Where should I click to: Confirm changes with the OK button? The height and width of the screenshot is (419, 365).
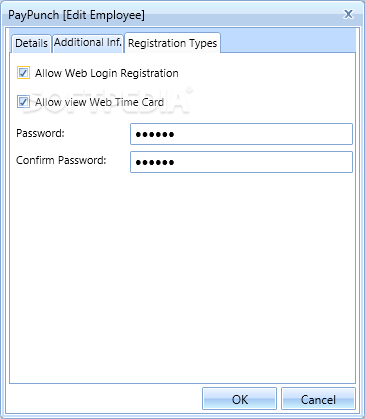point(239,399)
